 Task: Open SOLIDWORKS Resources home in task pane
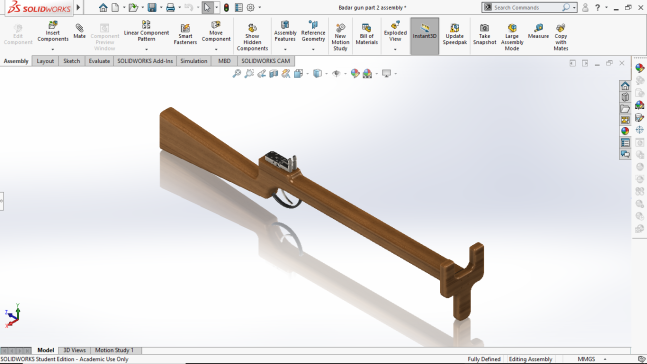click(x=625, y=86)
